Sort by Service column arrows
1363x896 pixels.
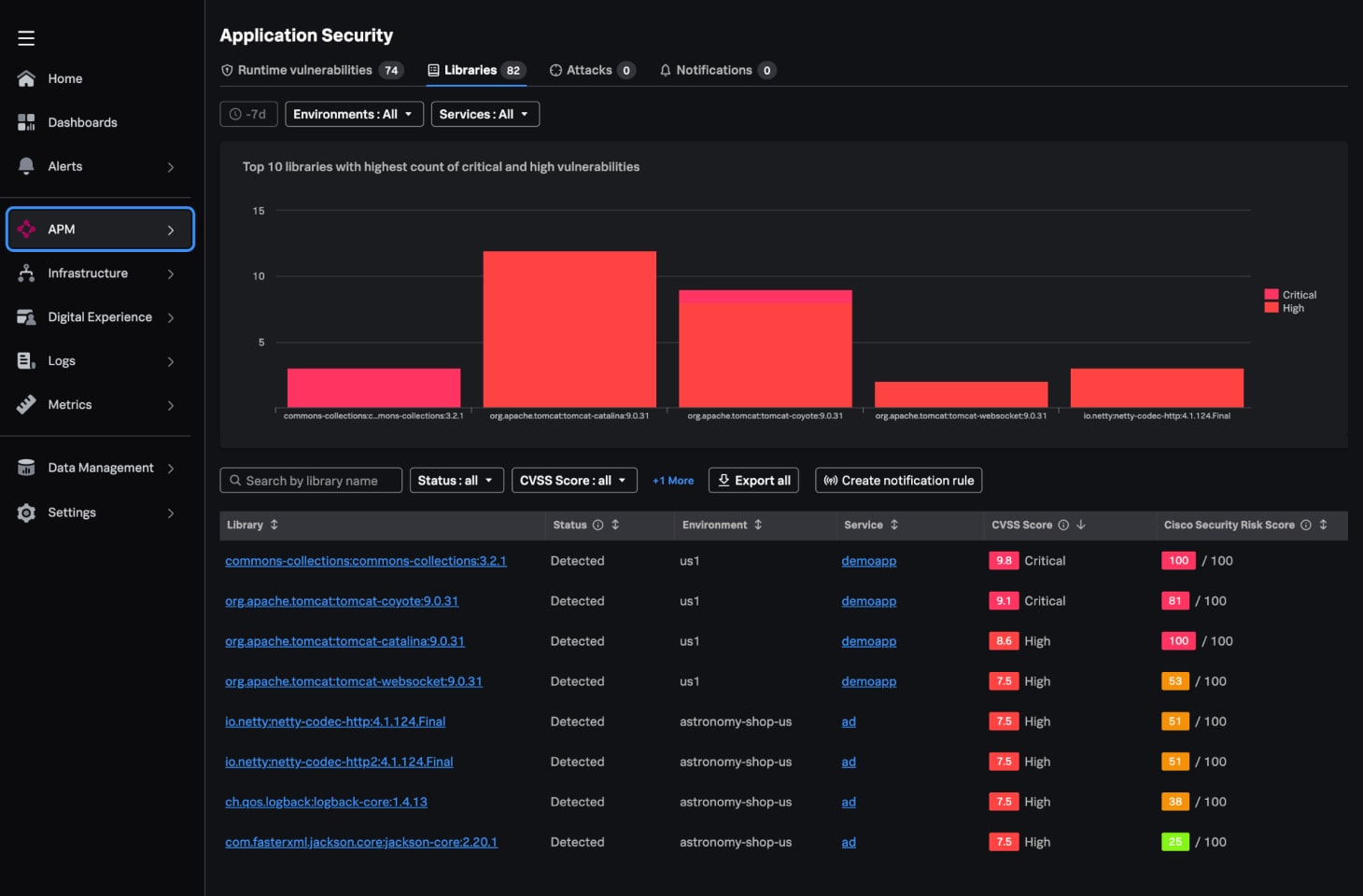[x=894, y=525]
